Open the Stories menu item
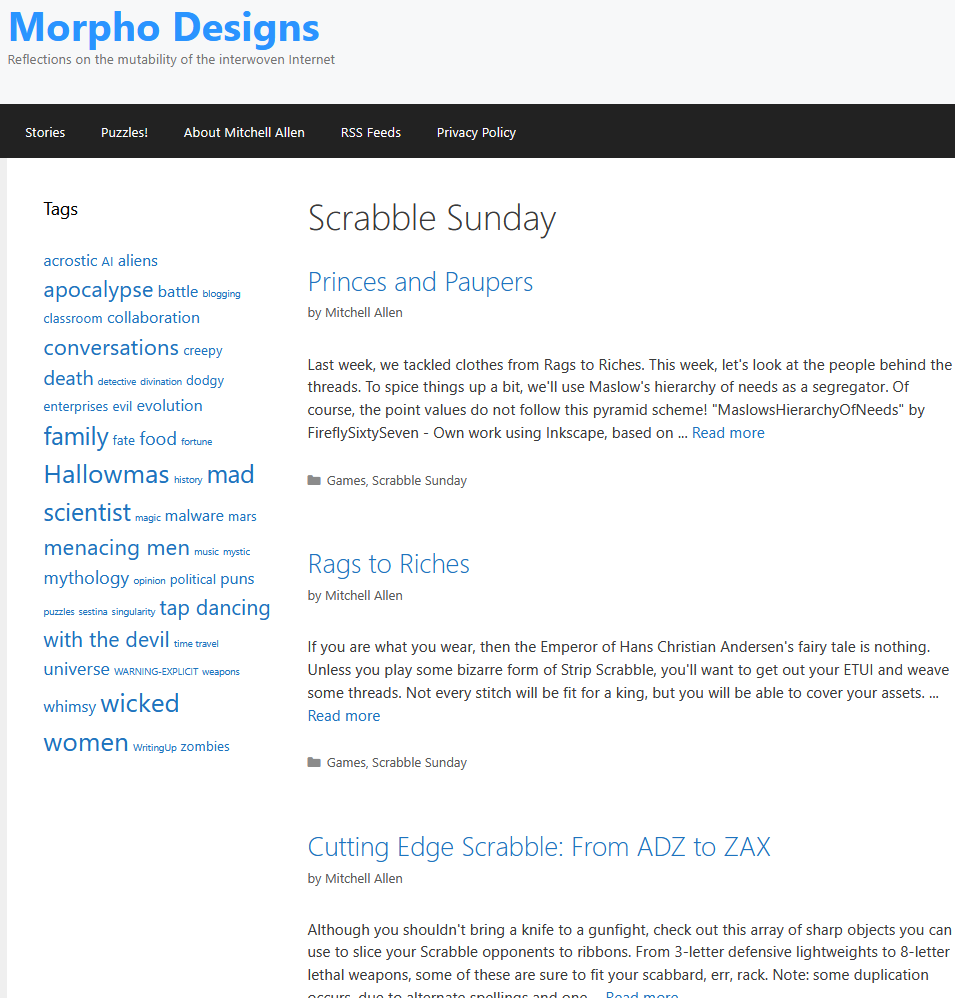The image size is (955, 998). (x=45, y=132)
